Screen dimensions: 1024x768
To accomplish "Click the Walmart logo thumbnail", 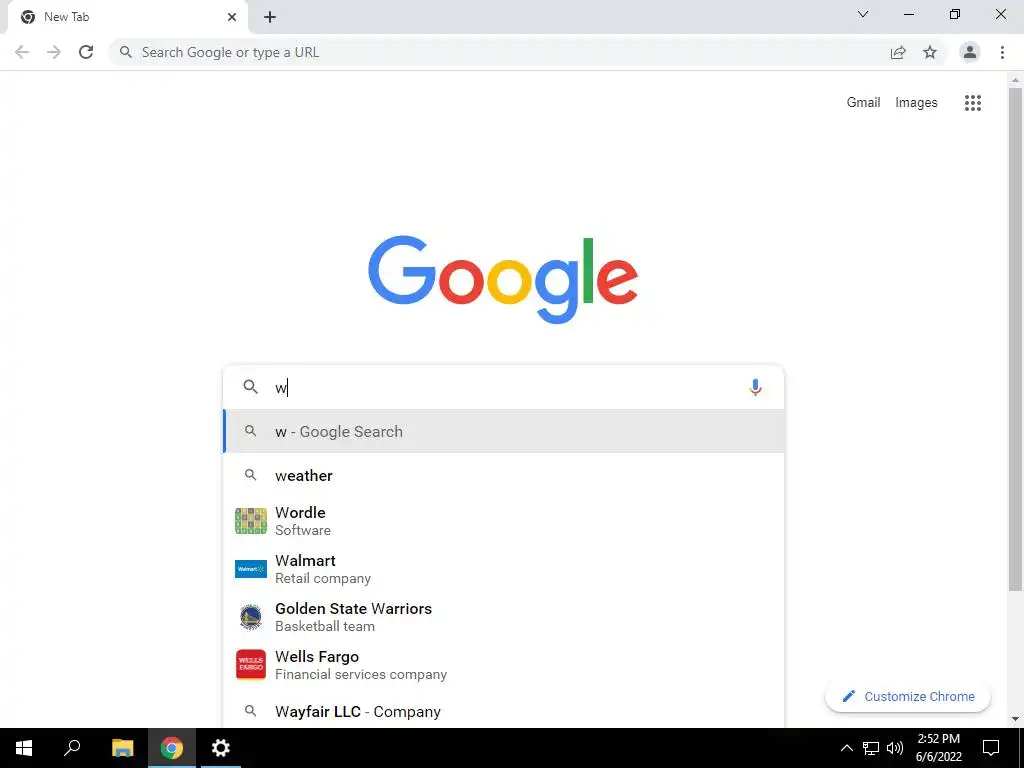I will (251, 569).
